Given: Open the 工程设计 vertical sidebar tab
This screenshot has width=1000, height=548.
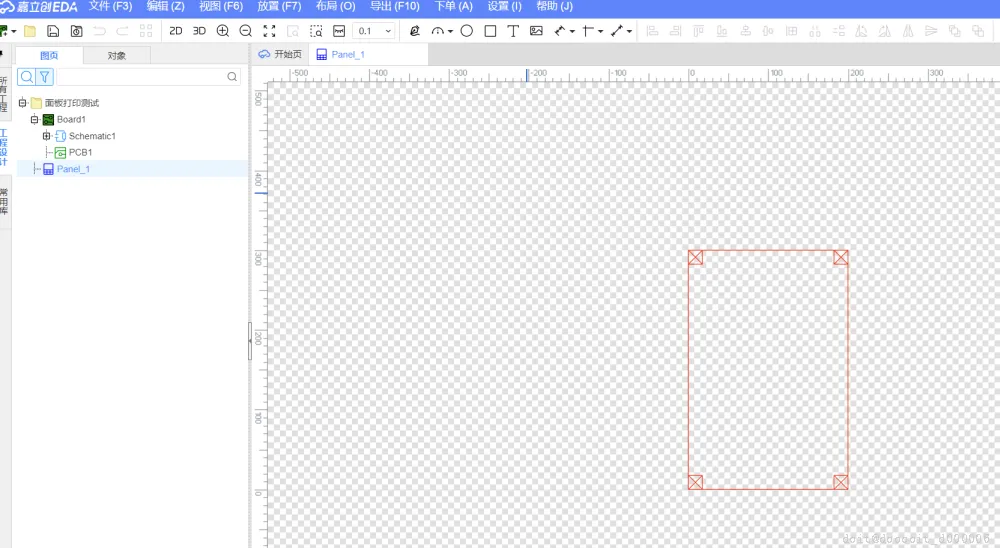Looking at the screenshot, I should [4, 147].
